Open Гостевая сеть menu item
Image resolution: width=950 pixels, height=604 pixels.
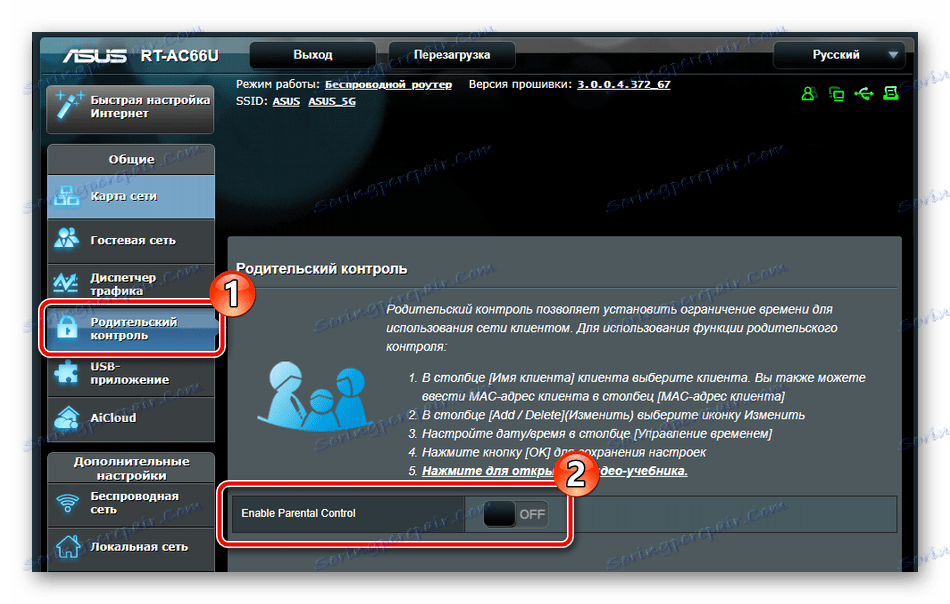click(131, 240)
